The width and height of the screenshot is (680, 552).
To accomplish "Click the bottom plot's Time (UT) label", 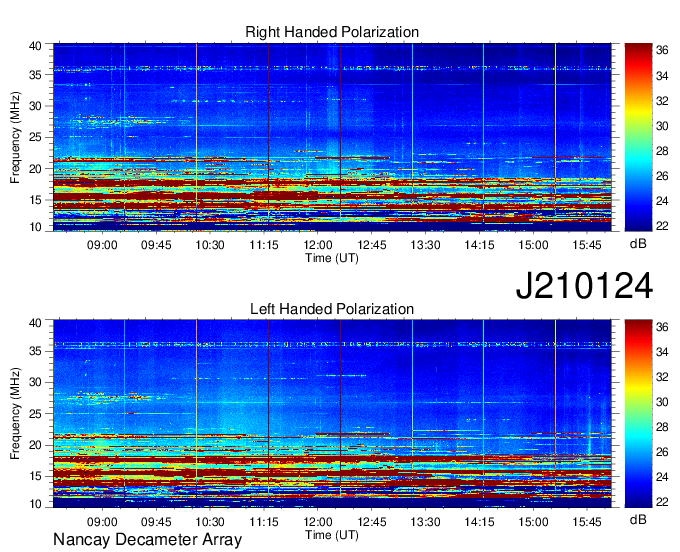I will coord(332,535).
